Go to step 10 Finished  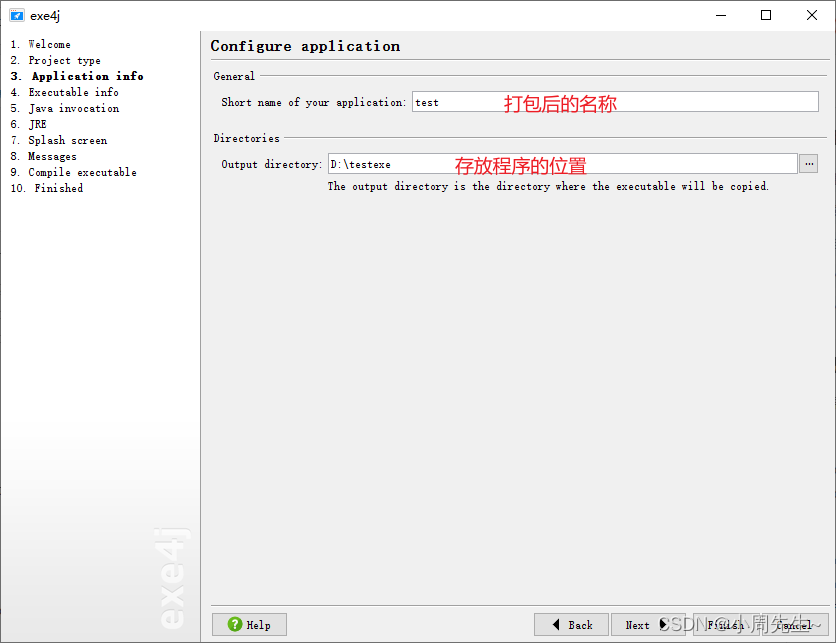click(46, 188)
